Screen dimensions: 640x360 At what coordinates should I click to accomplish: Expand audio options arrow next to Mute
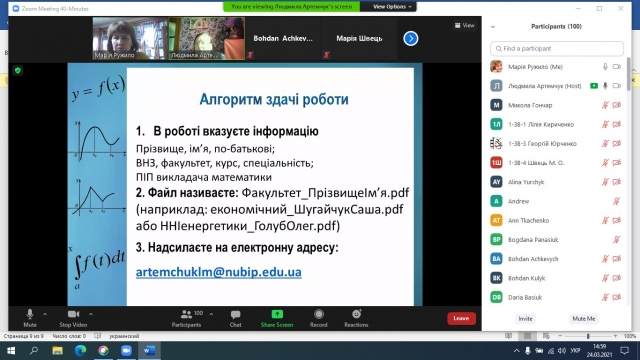tap(45, 314)
